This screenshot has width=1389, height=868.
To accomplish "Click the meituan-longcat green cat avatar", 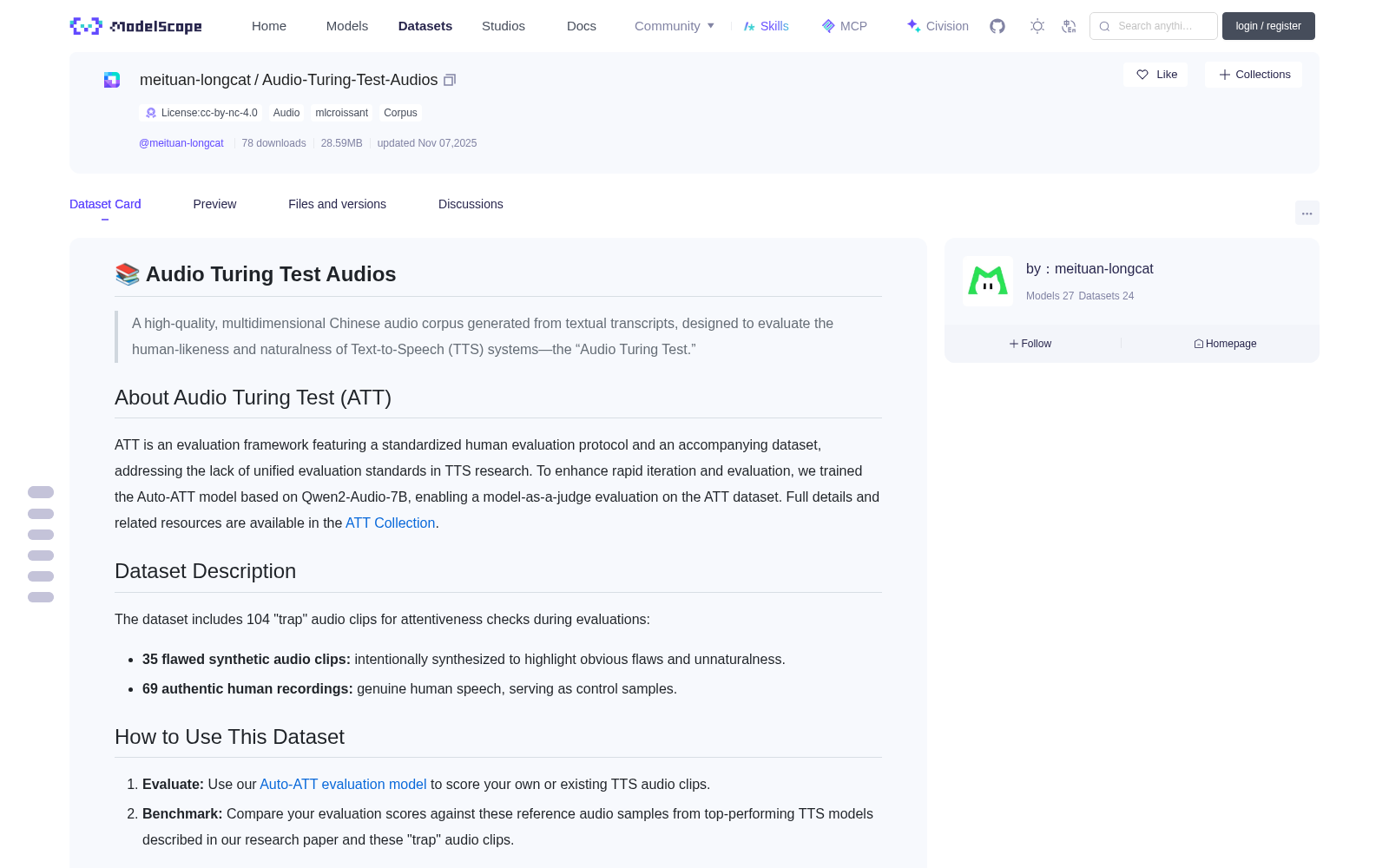I will tap(988, 281).
